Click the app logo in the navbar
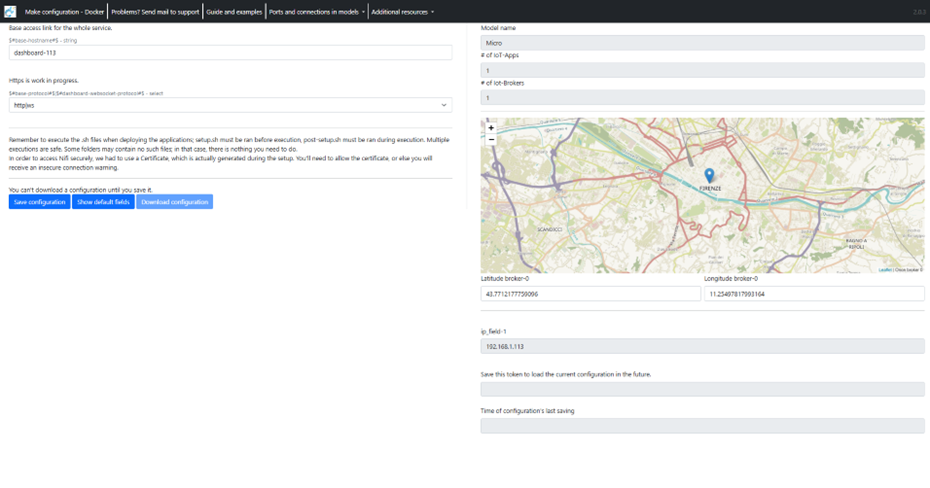The width and height of the screenshot is (930, 488). pyautogui.click(x=10, y=11)
